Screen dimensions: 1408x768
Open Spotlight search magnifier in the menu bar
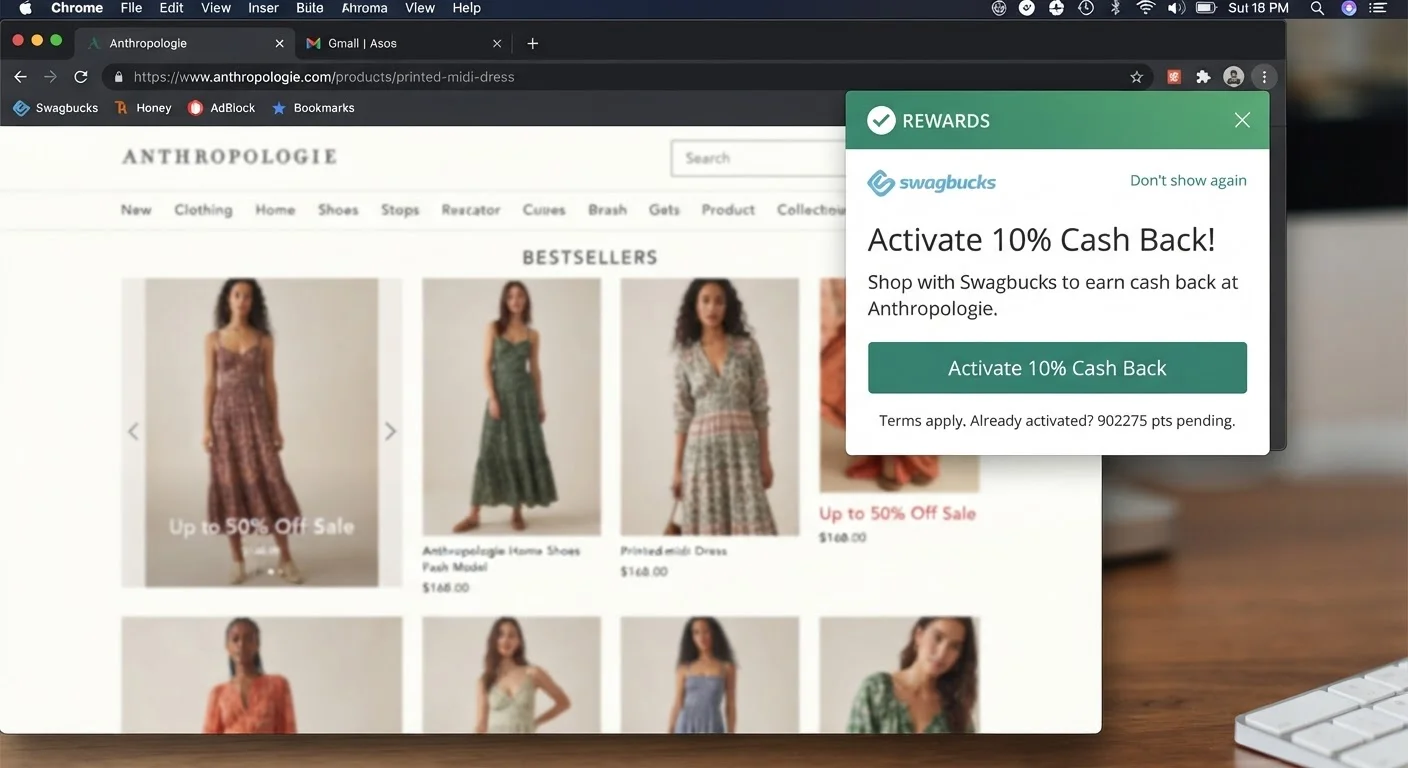(x=1318, y=8)
